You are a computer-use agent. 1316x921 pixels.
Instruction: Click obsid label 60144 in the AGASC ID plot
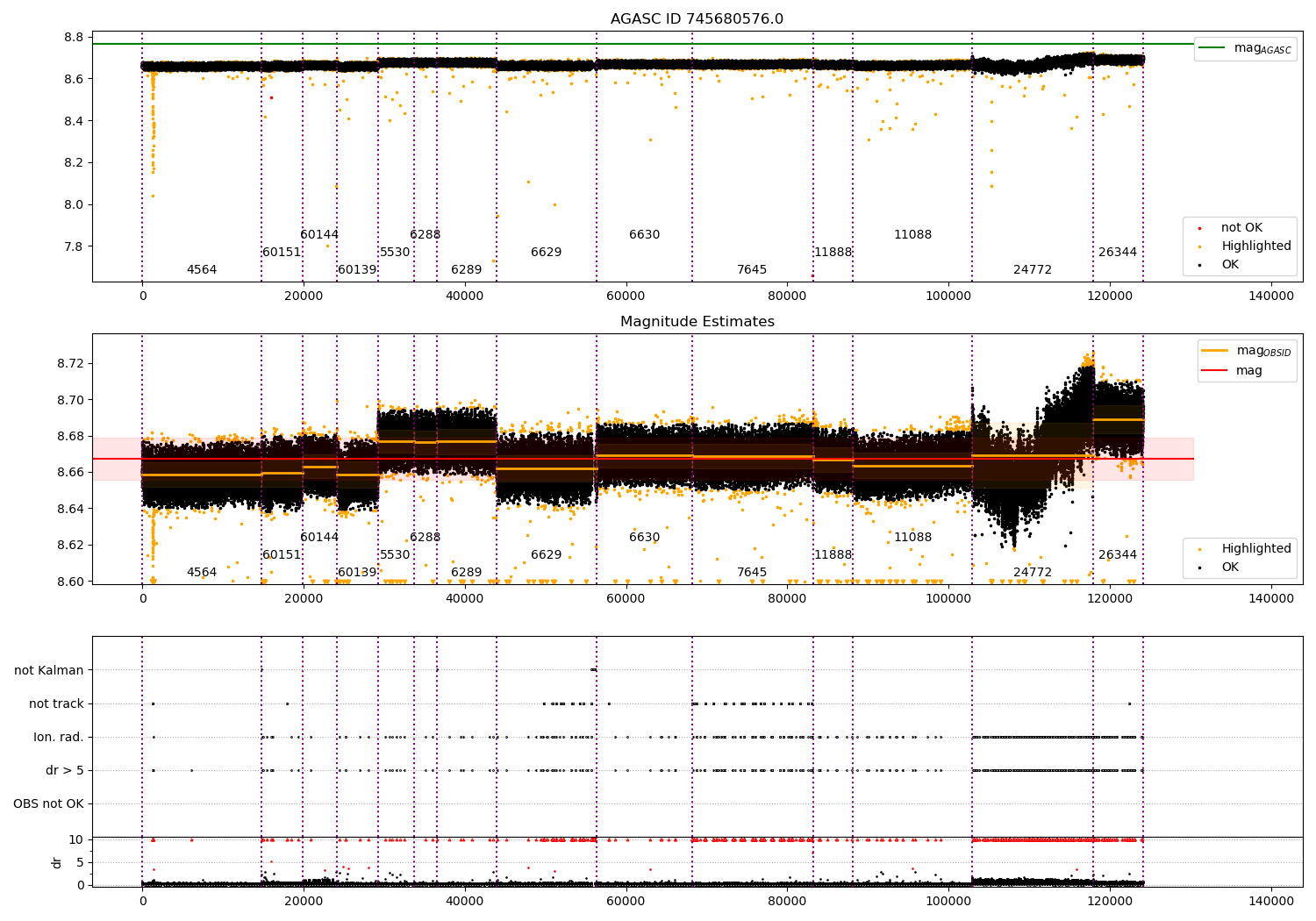coord(319,235)
